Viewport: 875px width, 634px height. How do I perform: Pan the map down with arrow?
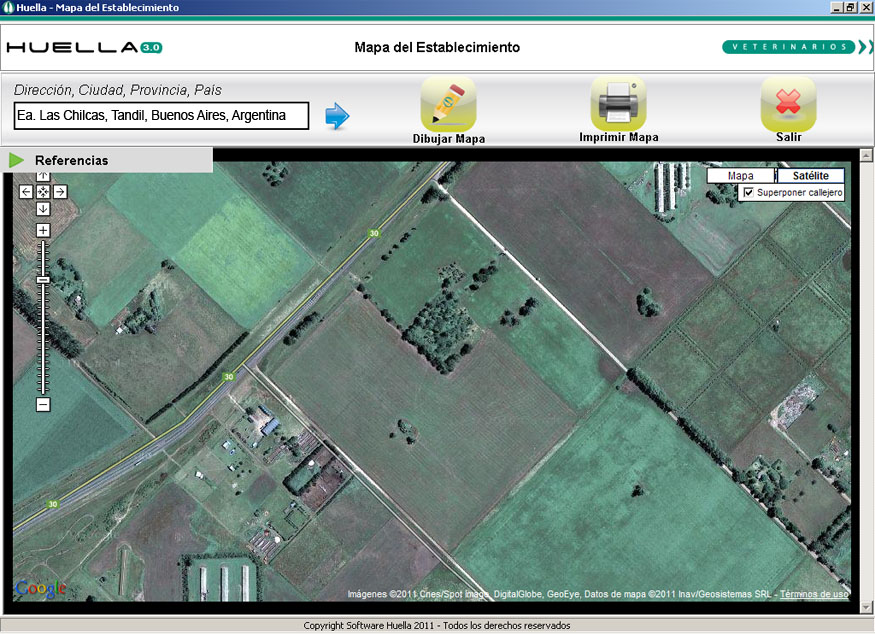point(43,209)
